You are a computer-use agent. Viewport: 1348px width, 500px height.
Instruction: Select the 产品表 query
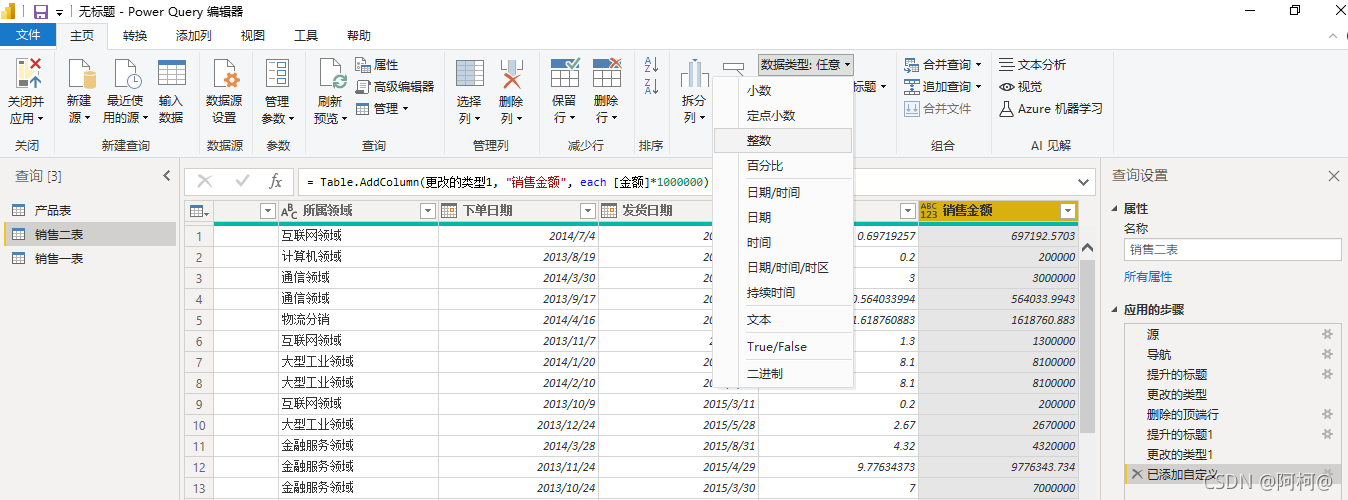pyautogui.click(x=89, y=211)
